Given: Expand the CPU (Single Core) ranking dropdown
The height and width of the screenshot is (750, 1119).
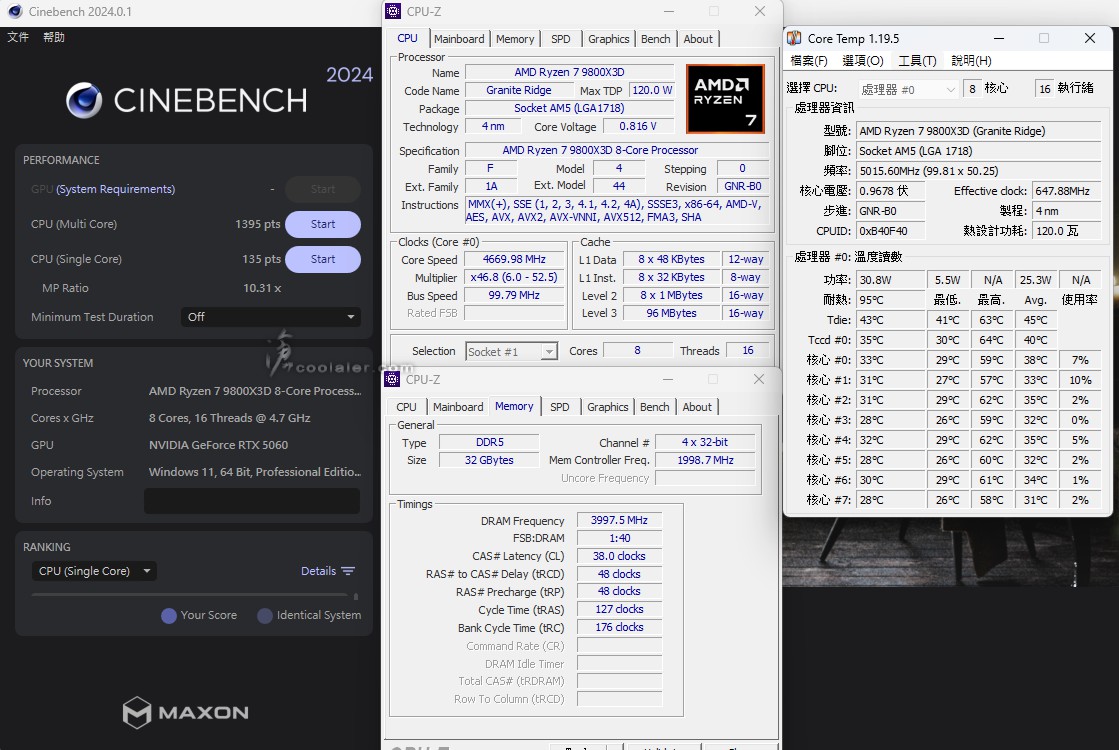Looking at the screenshot, I should coord(94,571).
